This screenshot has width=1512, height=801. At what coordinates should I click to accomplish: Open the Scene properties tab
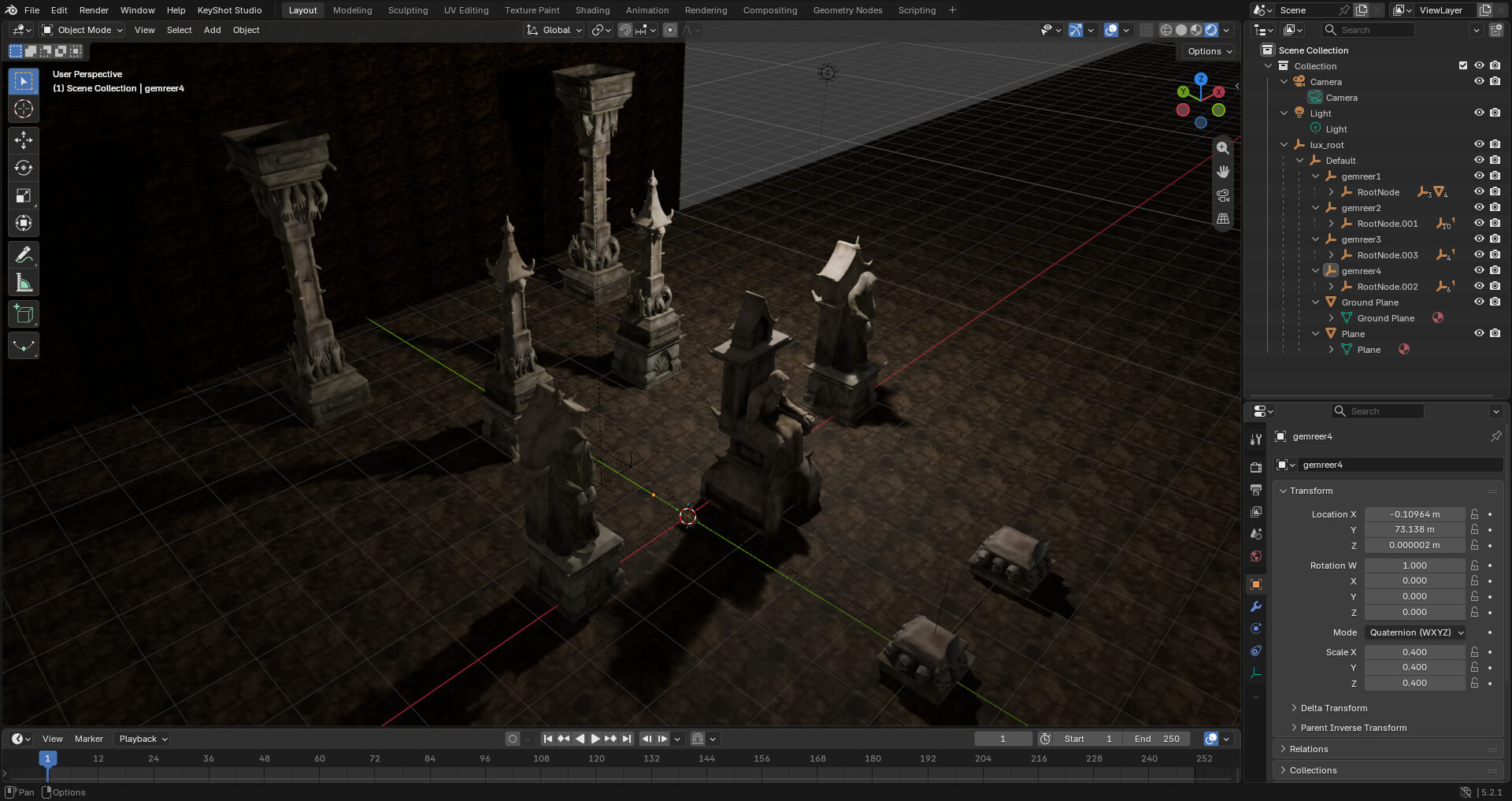click(x=1256, y=534)
